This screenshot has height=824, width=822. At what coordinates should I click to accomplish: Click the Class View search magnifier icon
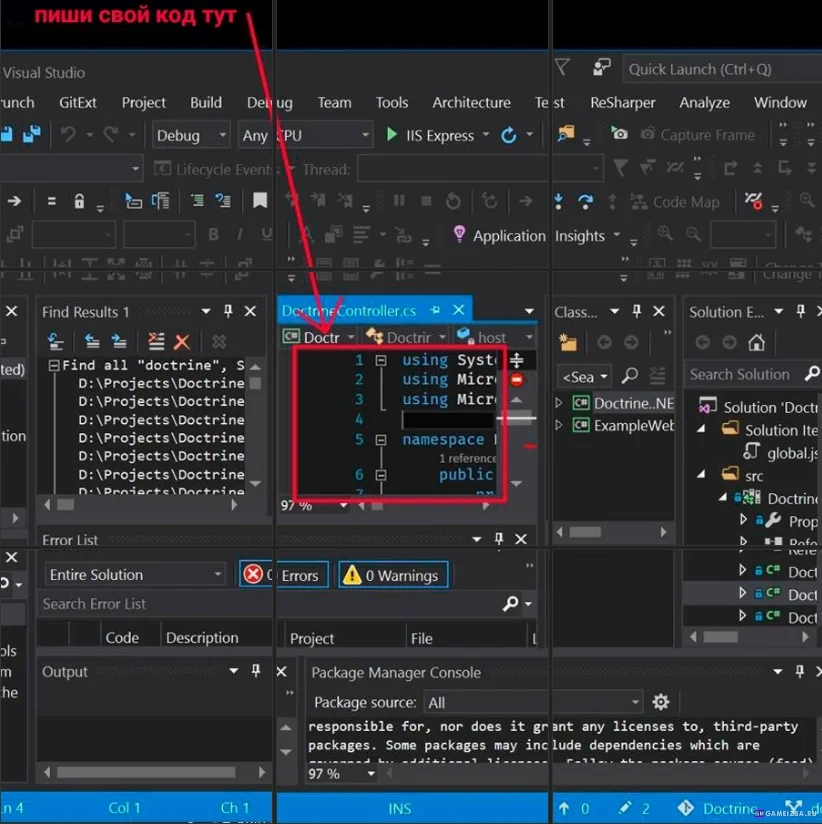[630, 376]
